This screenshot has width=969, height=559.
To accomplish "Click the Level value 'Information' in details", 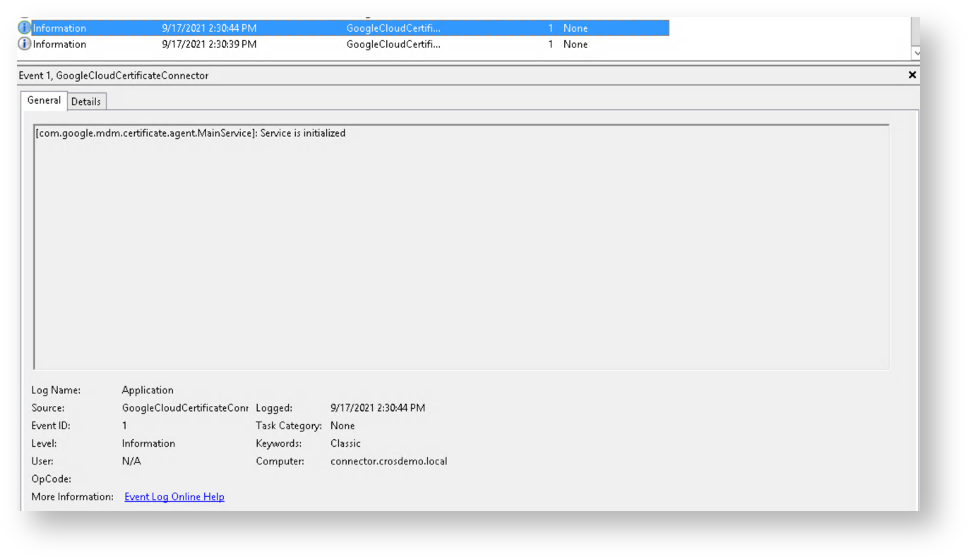I will pyautogui.click(x=148, y=443).
